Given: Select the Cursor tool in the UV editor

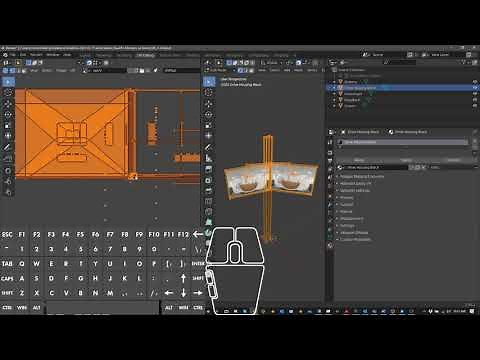Looking at the screenshot, I should 8,93.
